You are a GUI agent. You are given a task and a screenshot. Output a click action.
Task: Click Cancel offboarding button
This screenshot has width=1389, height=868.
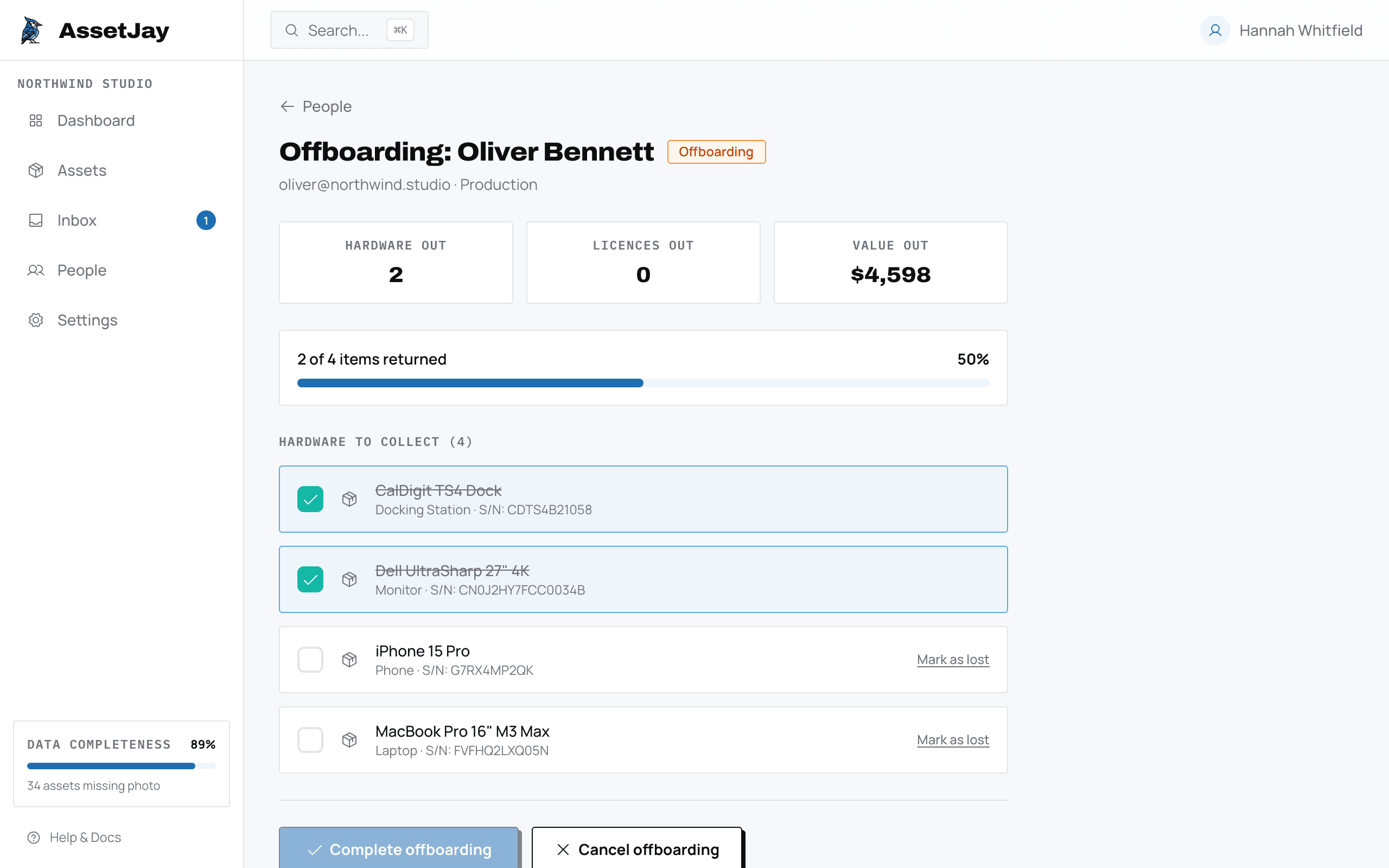coord(637,849)
